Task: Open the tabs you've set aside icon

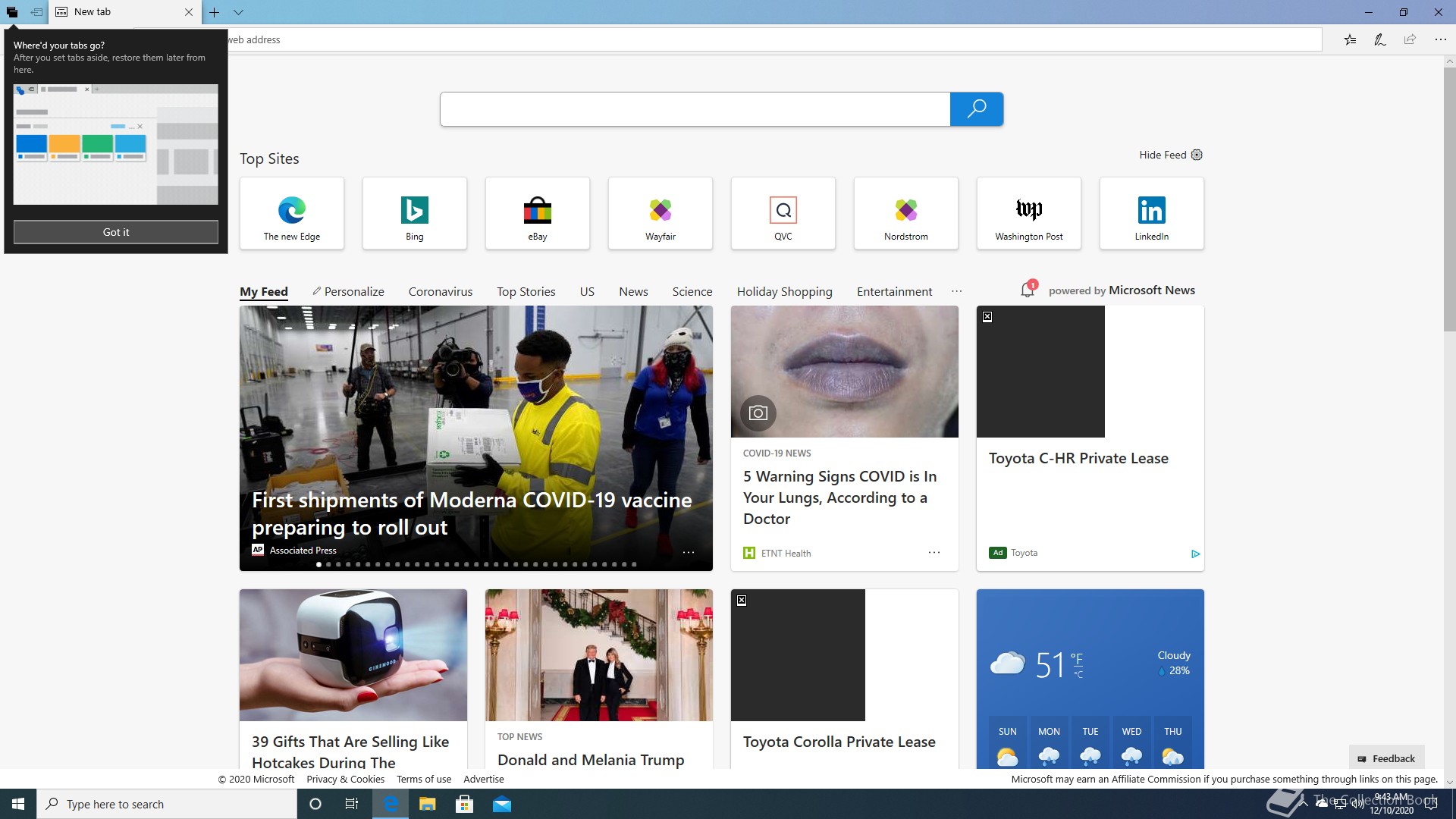Action: 12,12
